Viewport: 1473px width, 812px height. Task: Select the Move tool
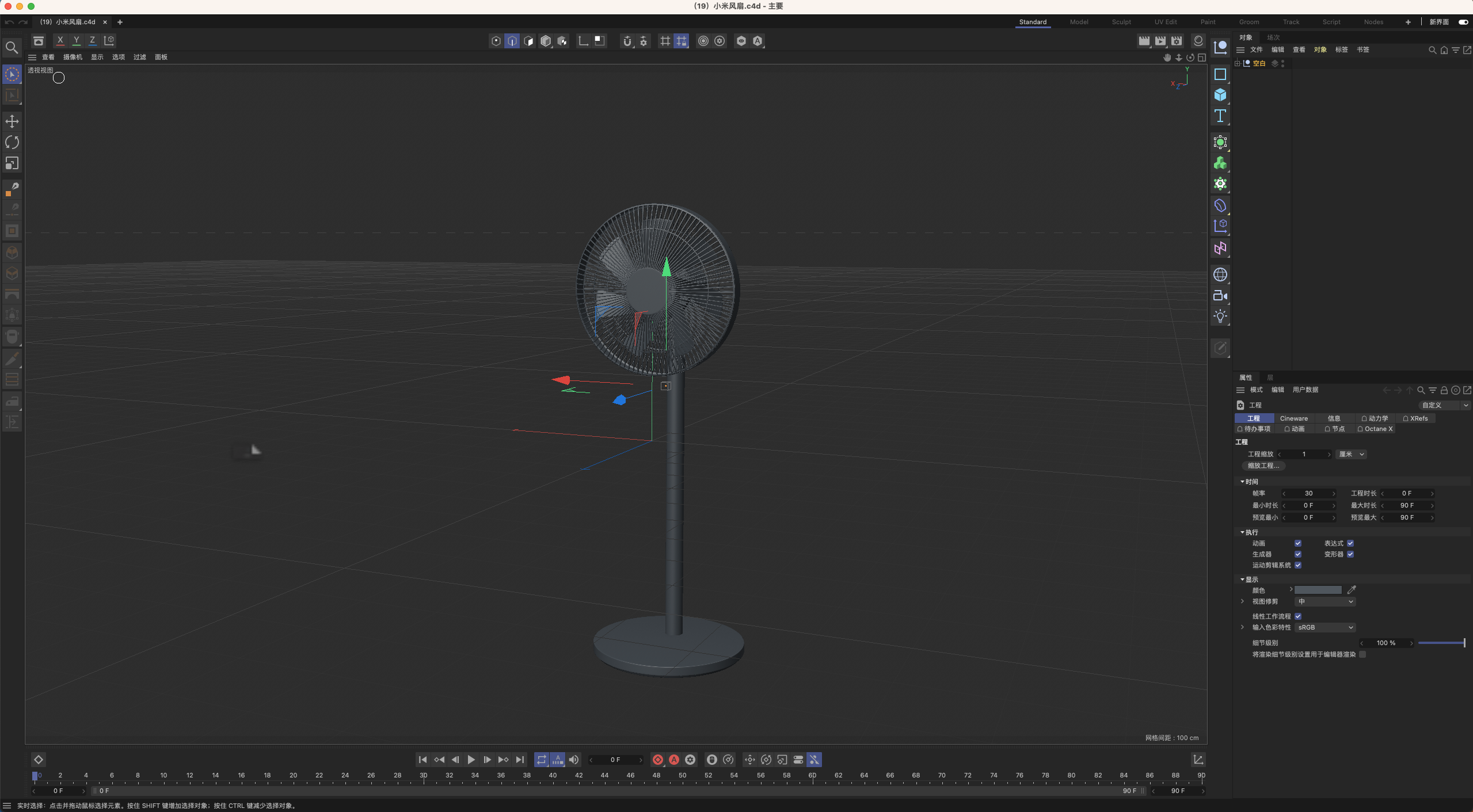[12, 121]
